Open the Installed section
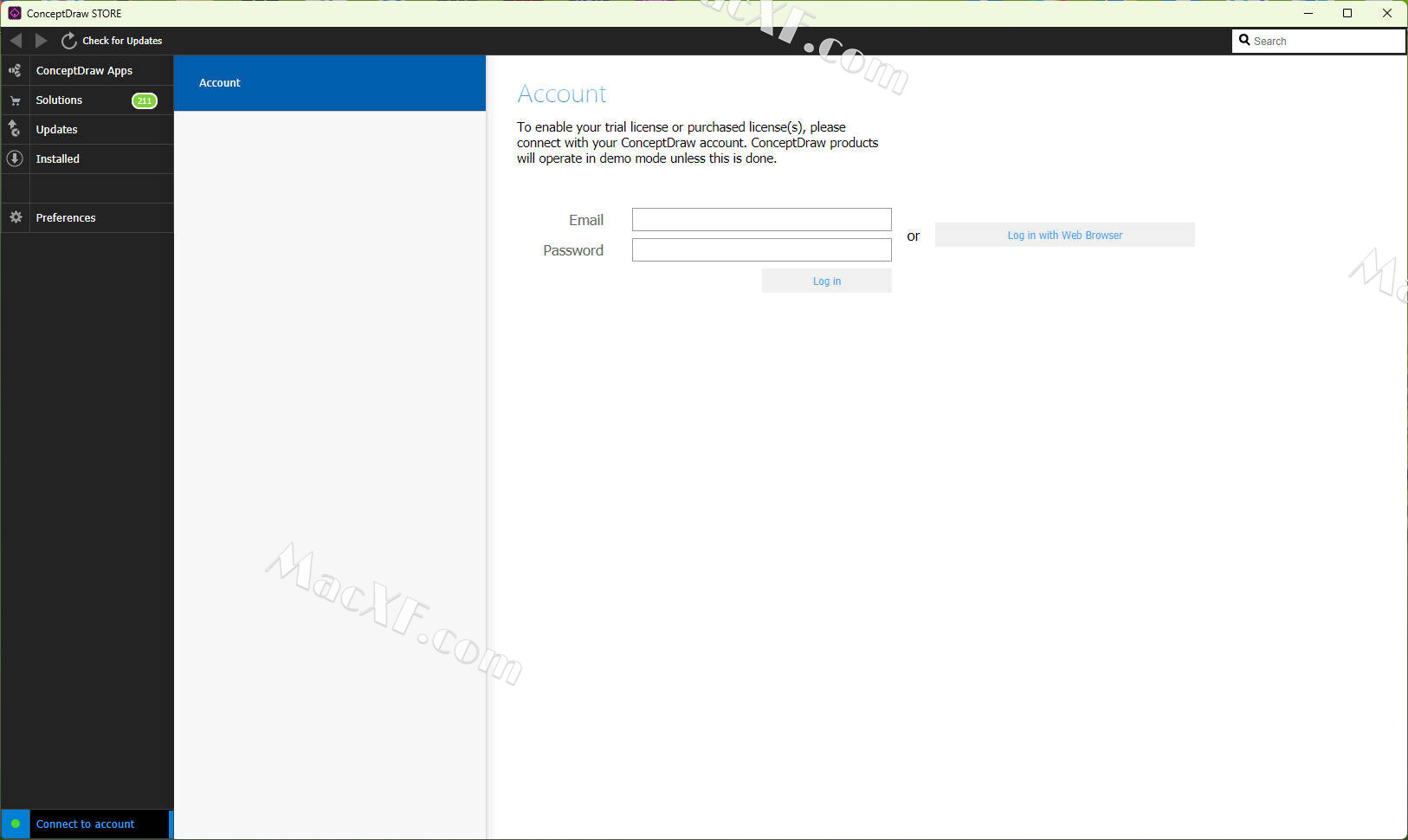The width and height of the screenshot is (1408, 840). click(58, 159)
